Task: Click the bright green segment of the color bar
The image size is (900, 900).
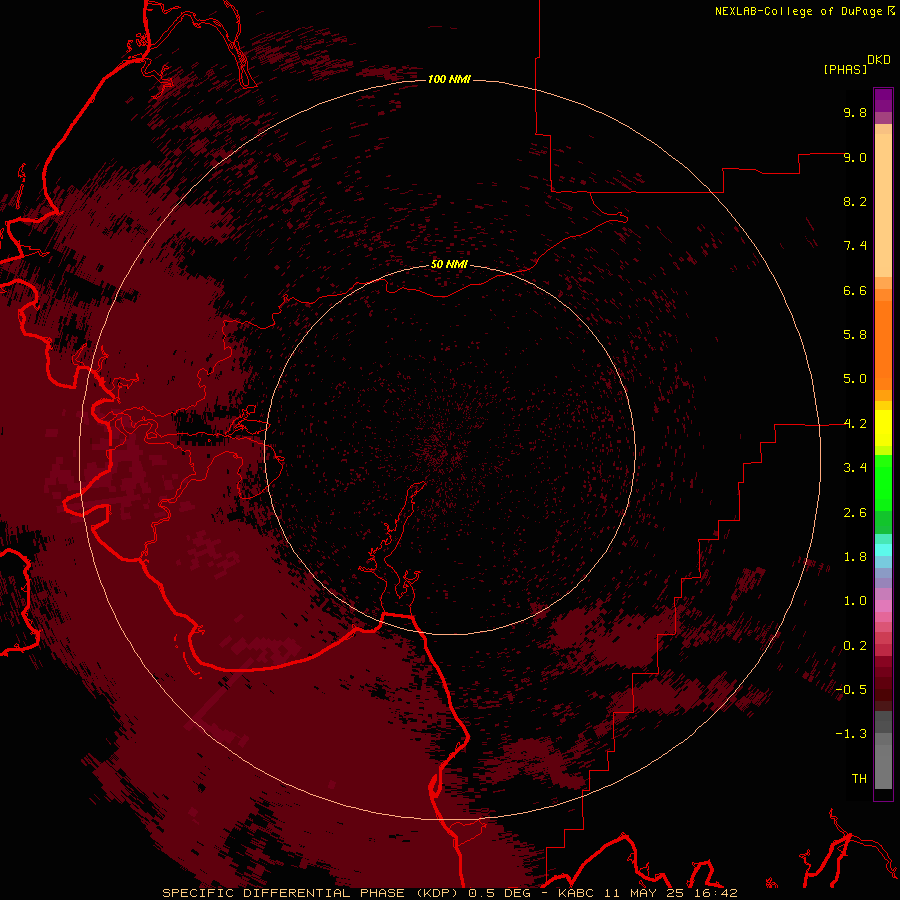Action: [883, 483]
